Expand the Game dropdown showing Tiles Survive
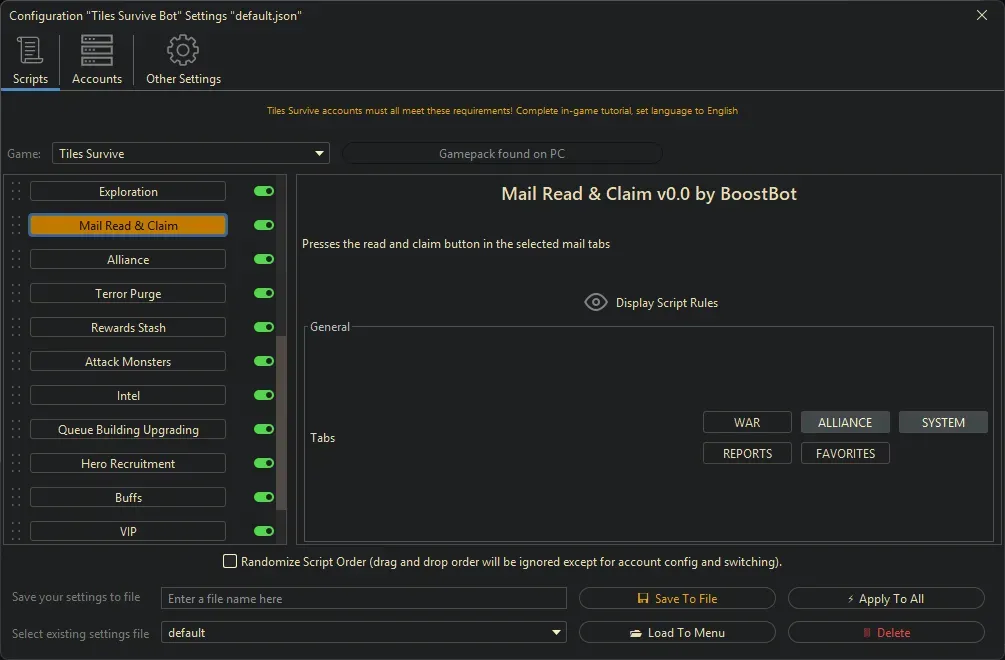 (x=190, y=154)
